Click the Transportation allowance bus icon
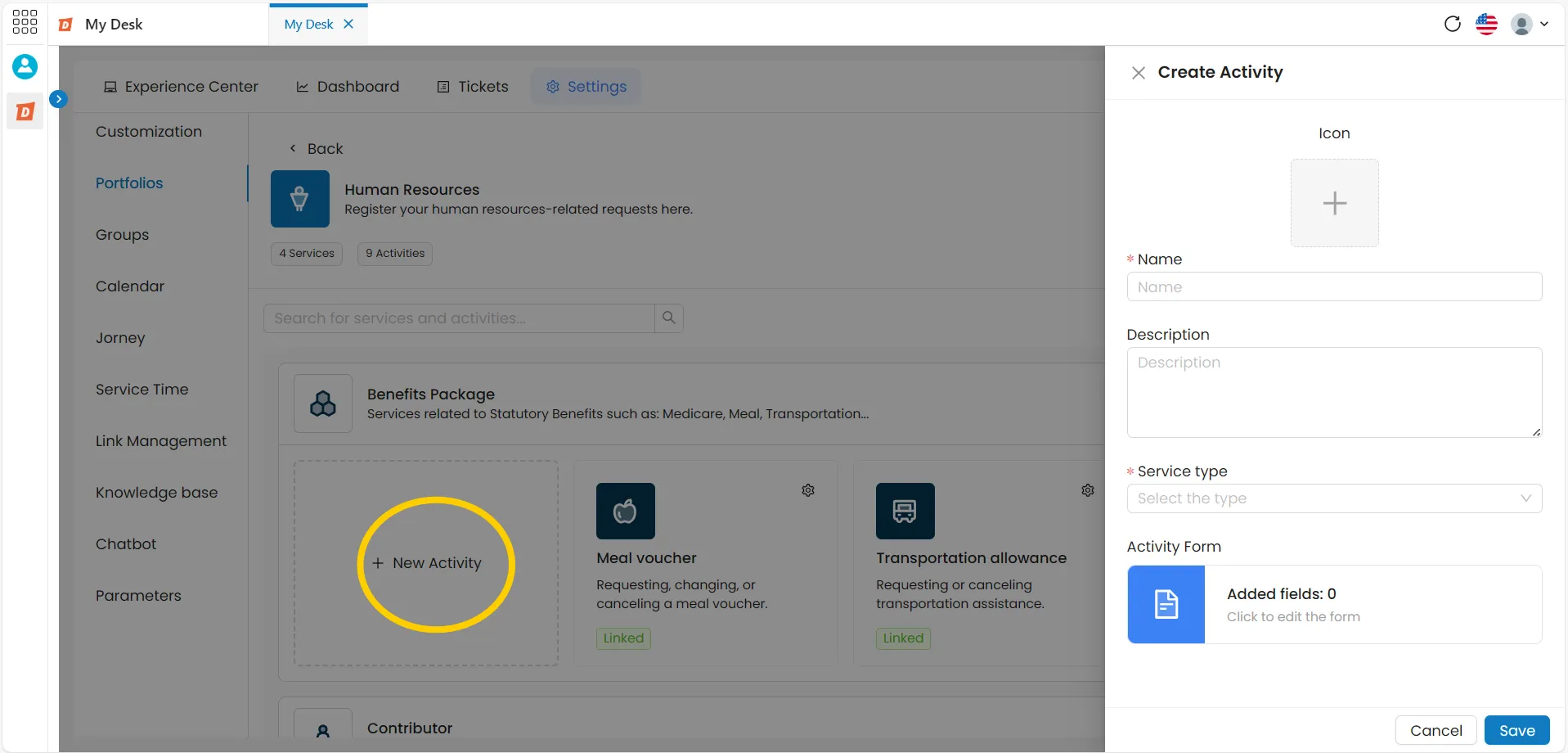The height and width of the screenshot is (753, 1568). point(905,511)
